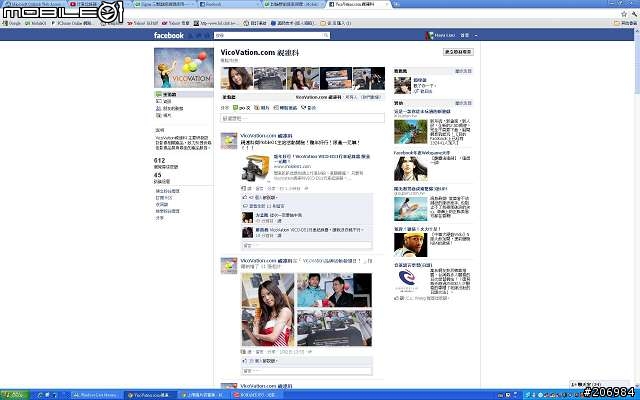Click the facebook logo in the header
Screen dimensions: 640x400
[x=169, y=36]
